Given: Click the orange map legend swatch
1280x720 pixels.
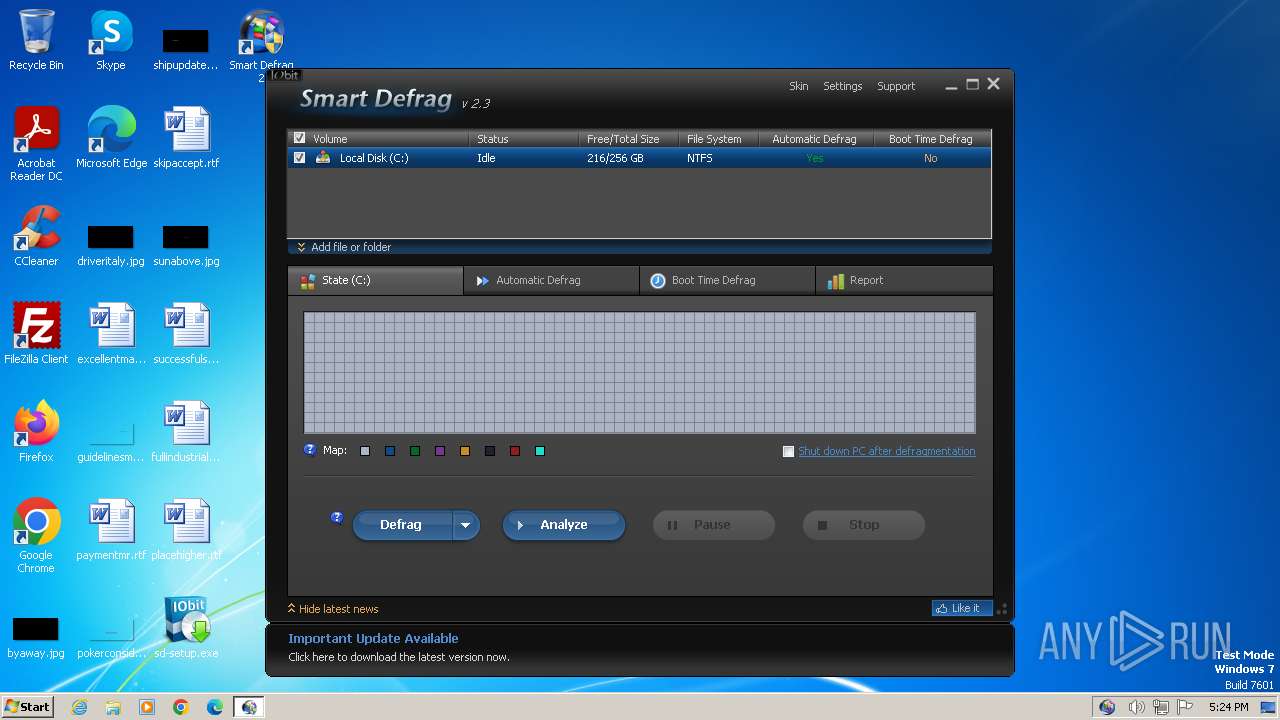Looking at the screenshot, I should [465, 452].
